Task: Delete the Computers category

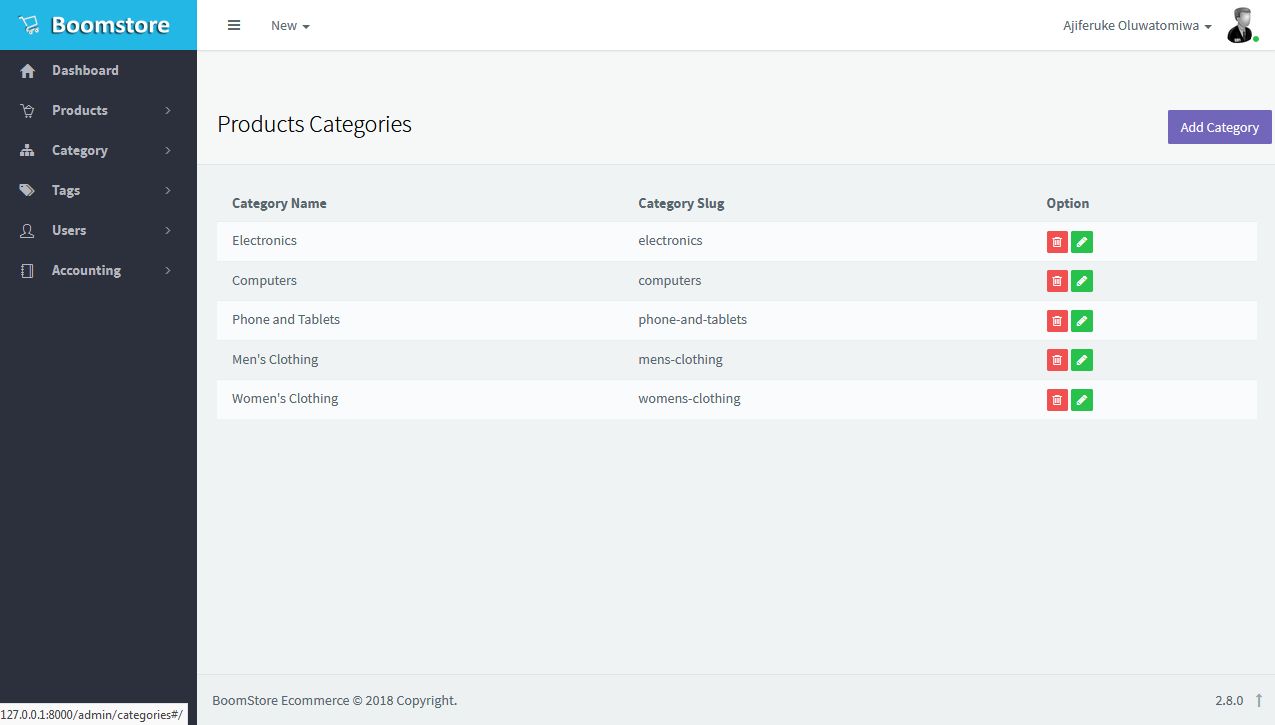Action: [1057, 281]
